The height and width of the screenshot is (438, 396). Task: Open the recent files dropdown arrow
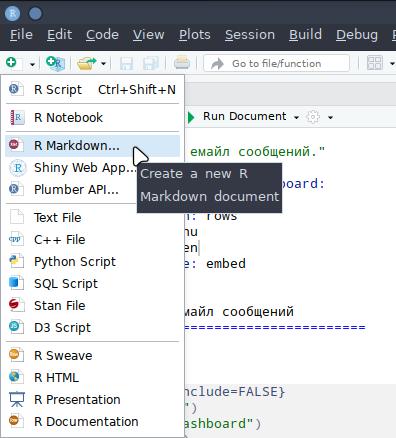click(x=103, y=63)
